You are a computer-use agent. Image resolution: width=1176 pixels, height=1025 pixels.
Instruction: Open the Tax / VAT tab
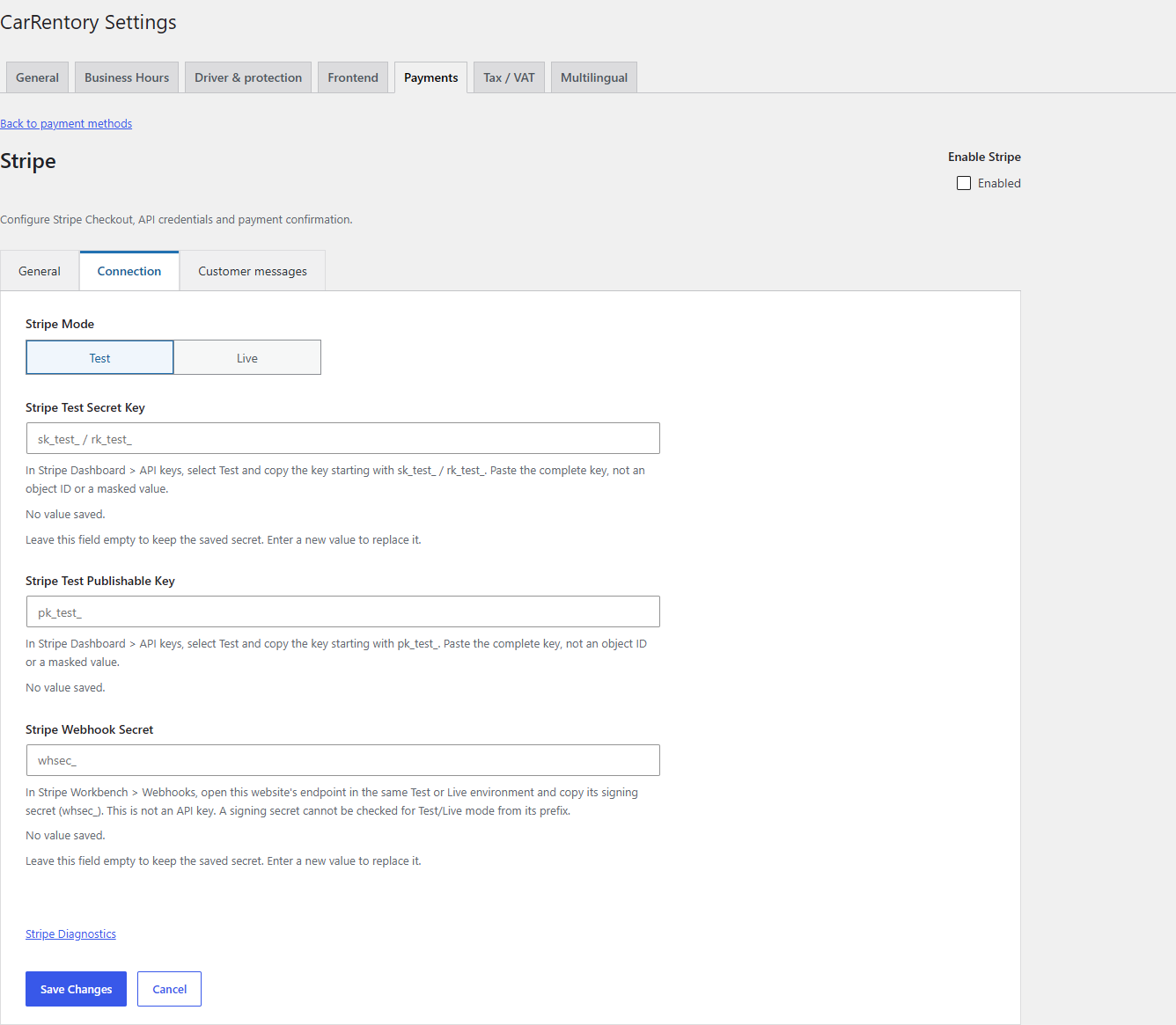click(509, 77)
